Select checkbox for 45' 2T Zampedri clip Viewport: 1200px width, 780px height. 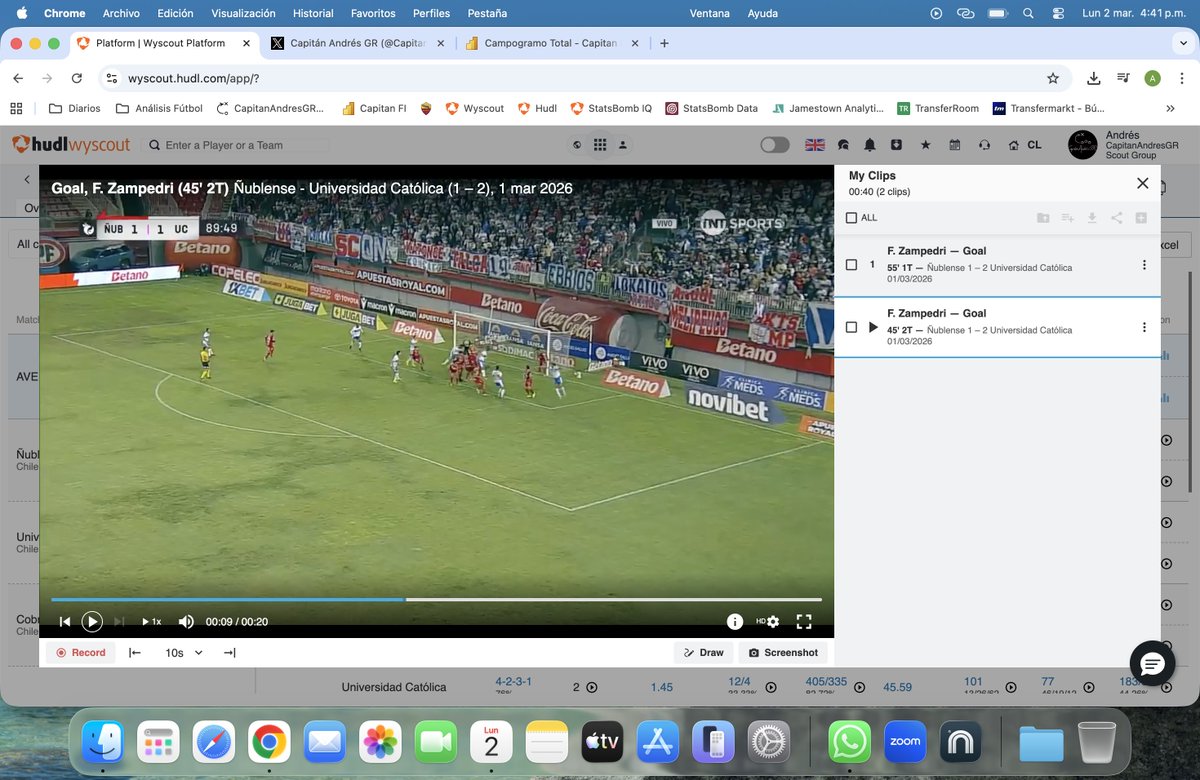(x=851, y=327)
